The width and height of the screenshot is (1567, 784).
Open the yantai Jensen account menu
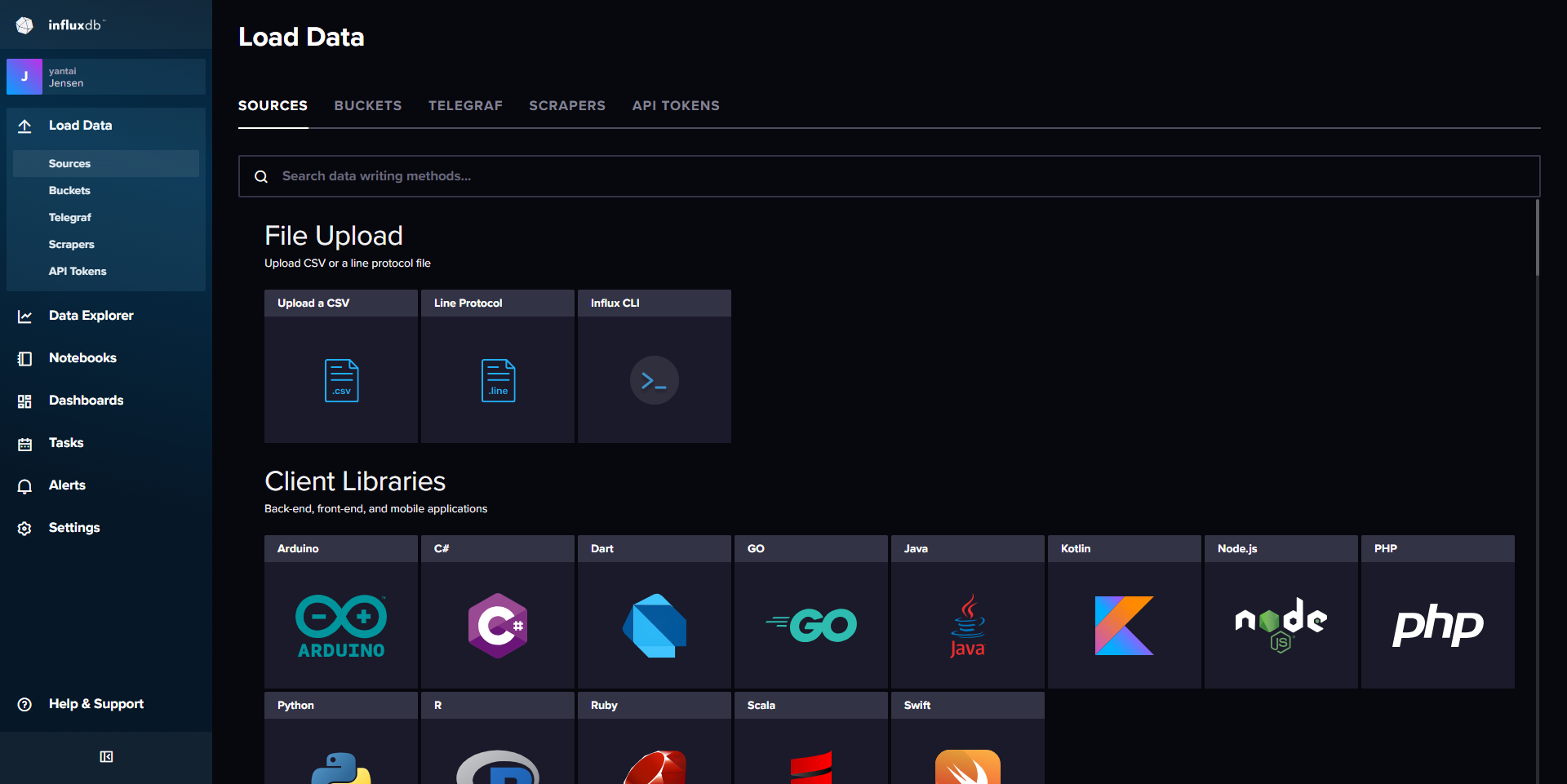pos(106,77)
